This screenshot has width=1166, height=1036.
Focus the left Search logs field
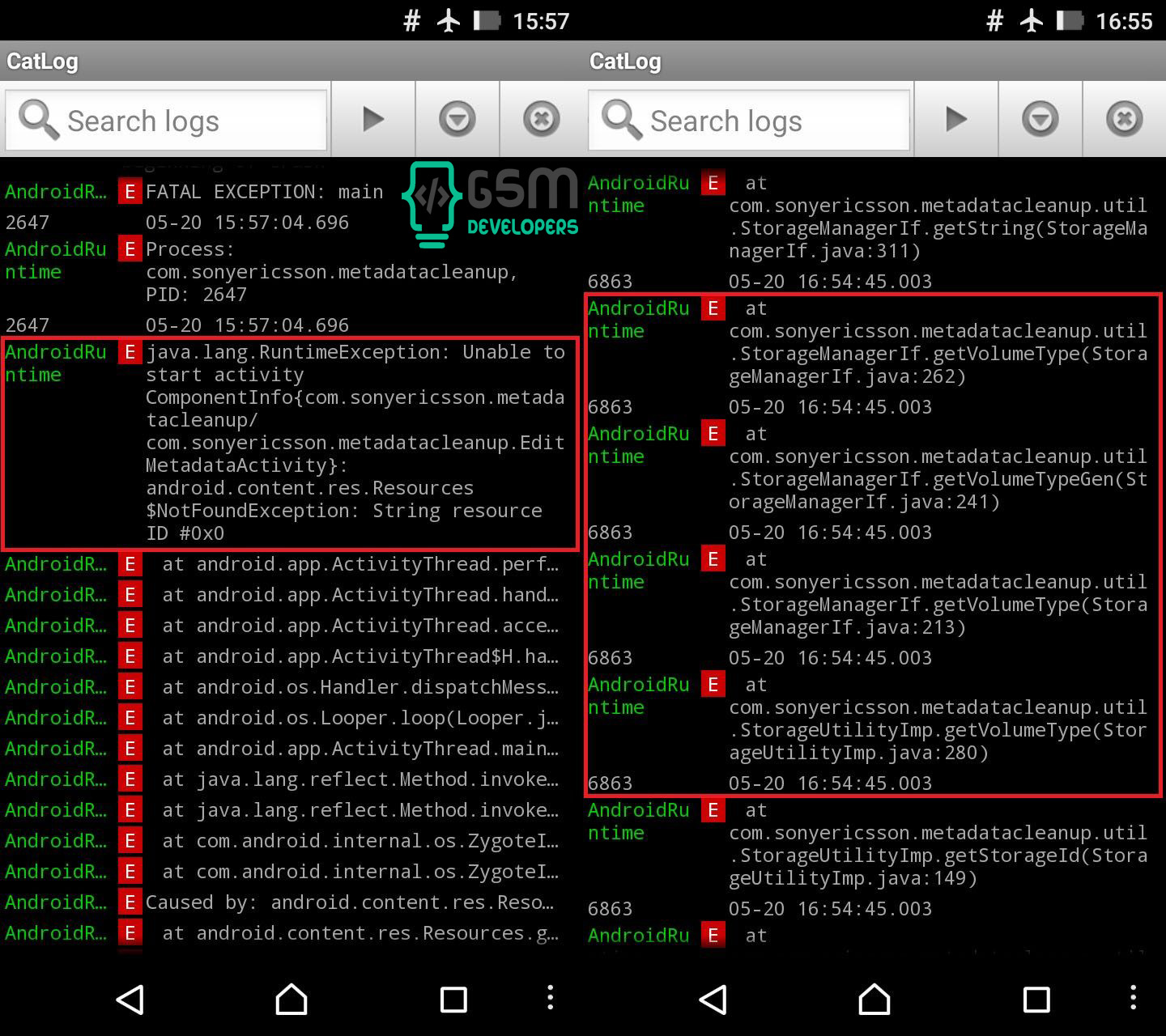click(166, 121)
